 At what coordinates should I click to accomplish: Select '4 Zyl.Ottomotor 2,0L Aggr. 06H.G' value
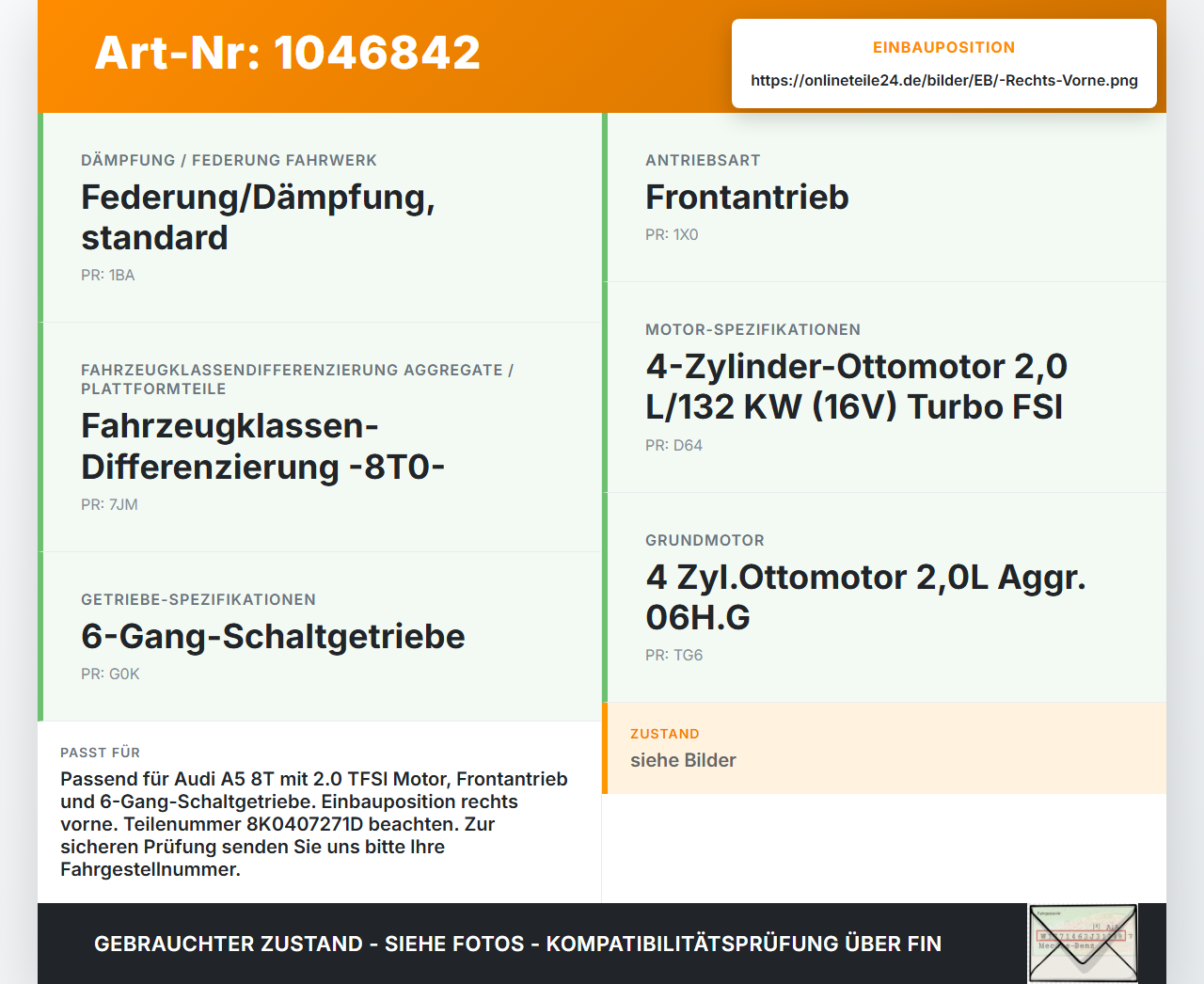865,596
